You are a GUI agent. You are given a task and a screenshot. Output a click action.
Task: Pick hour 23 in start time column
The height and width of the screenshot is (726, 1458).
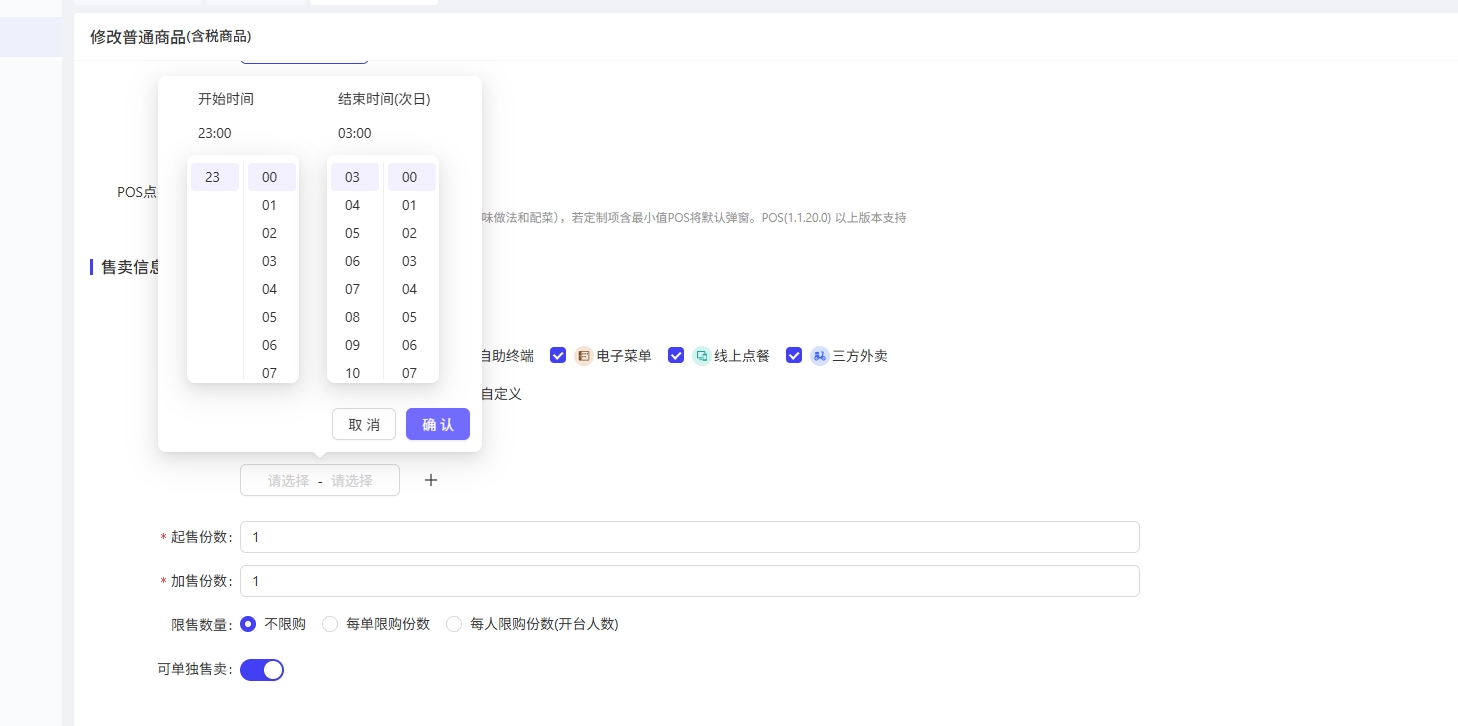coord(213,177)
